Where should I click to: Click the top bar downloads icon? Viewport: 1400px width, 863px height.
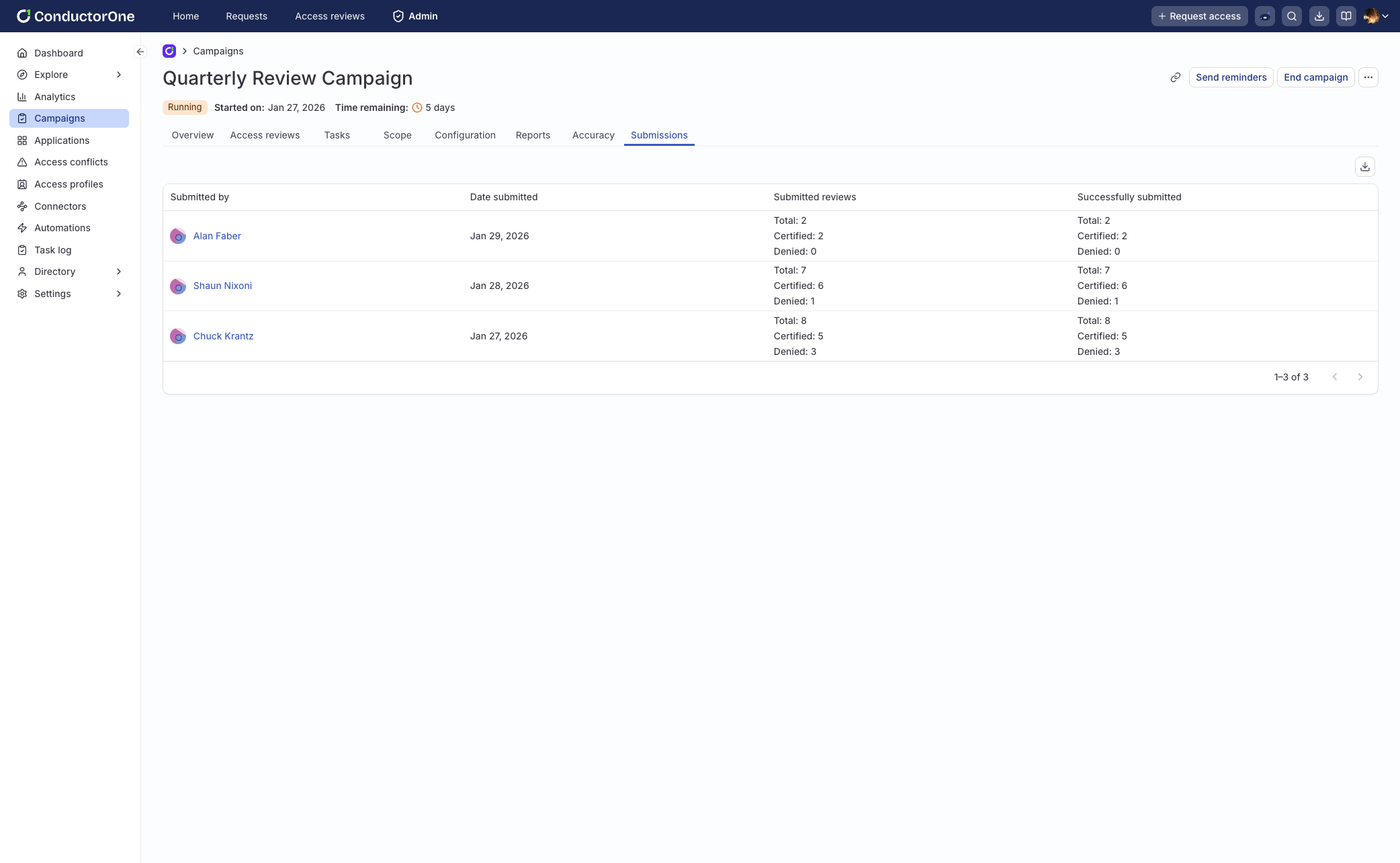tap(1319, 16)
